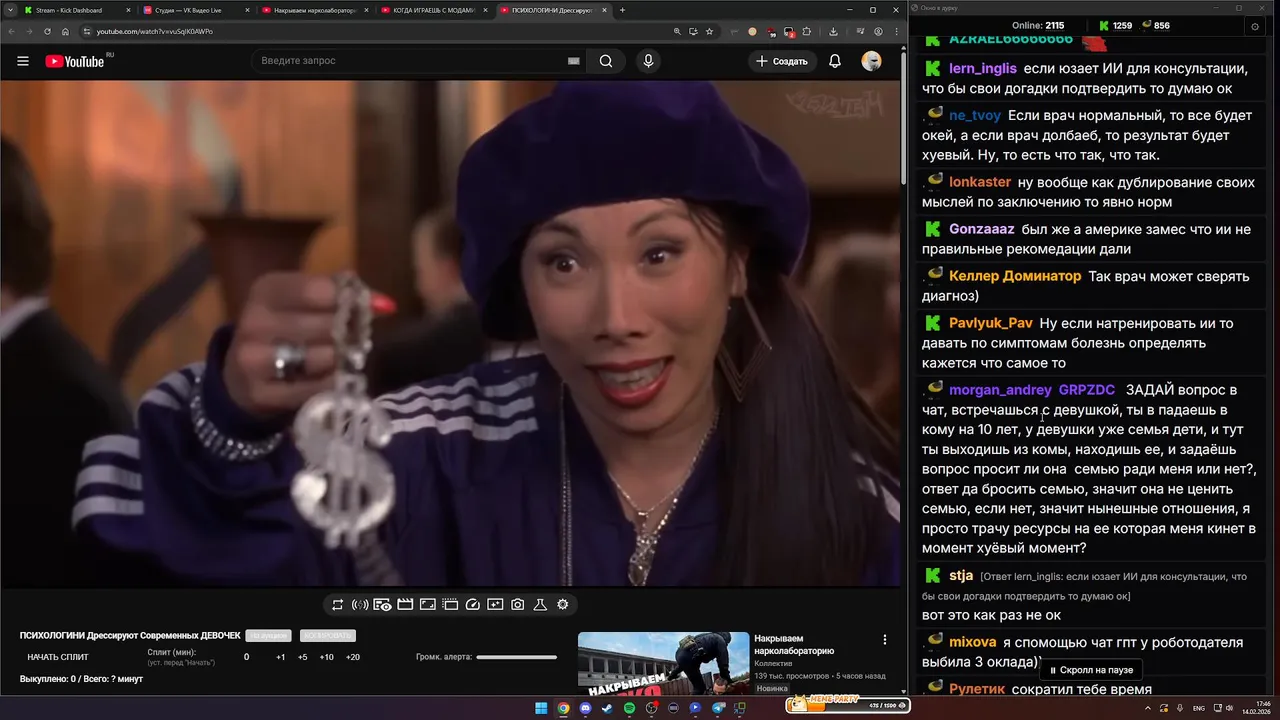The image size is (1280, 720).
Task: Click the screen frame icon in player toolbar
Action: (428, 605)
